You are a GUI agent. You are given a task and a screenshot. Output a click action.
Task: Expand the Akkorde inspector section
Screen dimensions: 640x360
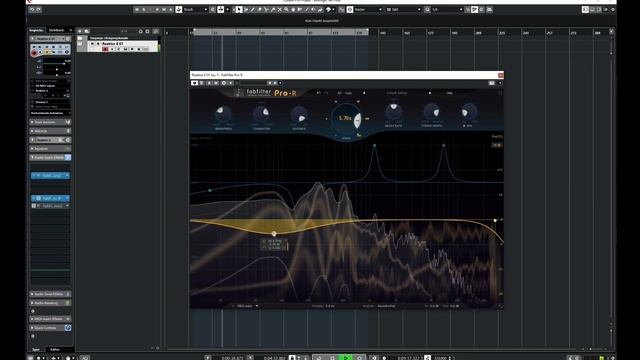50,131
